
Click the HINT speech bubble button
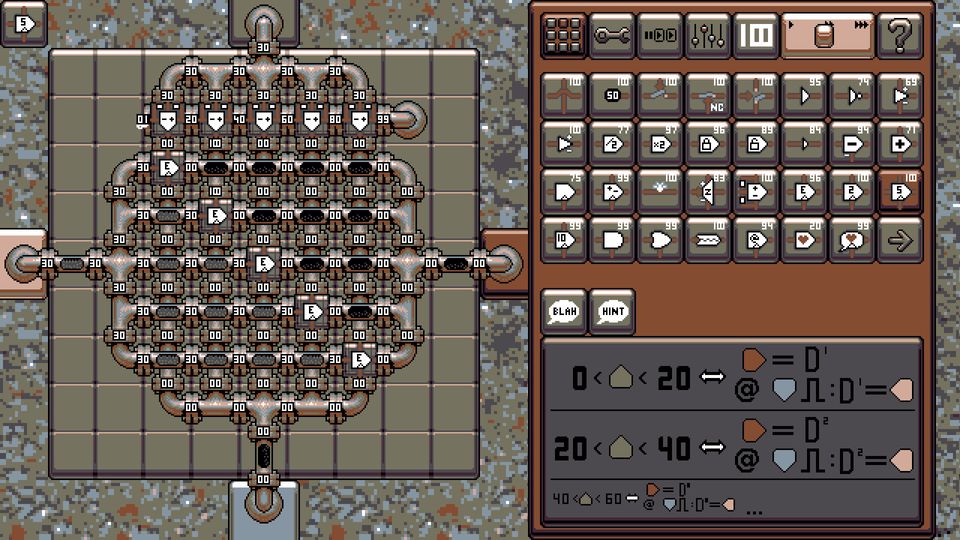(613, 311)
